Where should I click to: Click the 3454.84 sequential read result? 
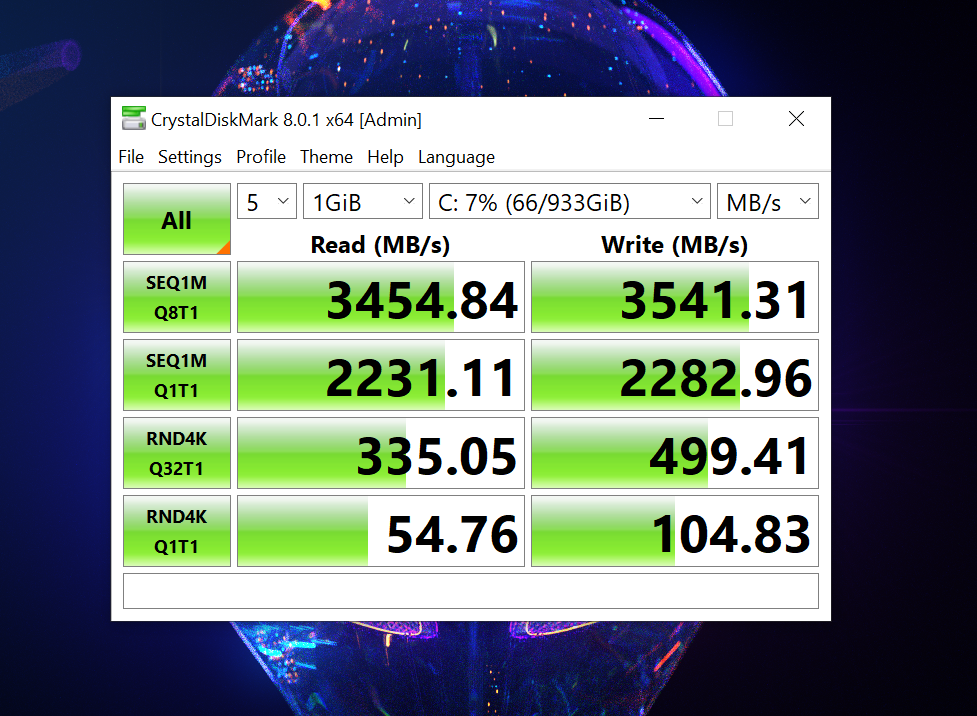(x=381, y=297)
